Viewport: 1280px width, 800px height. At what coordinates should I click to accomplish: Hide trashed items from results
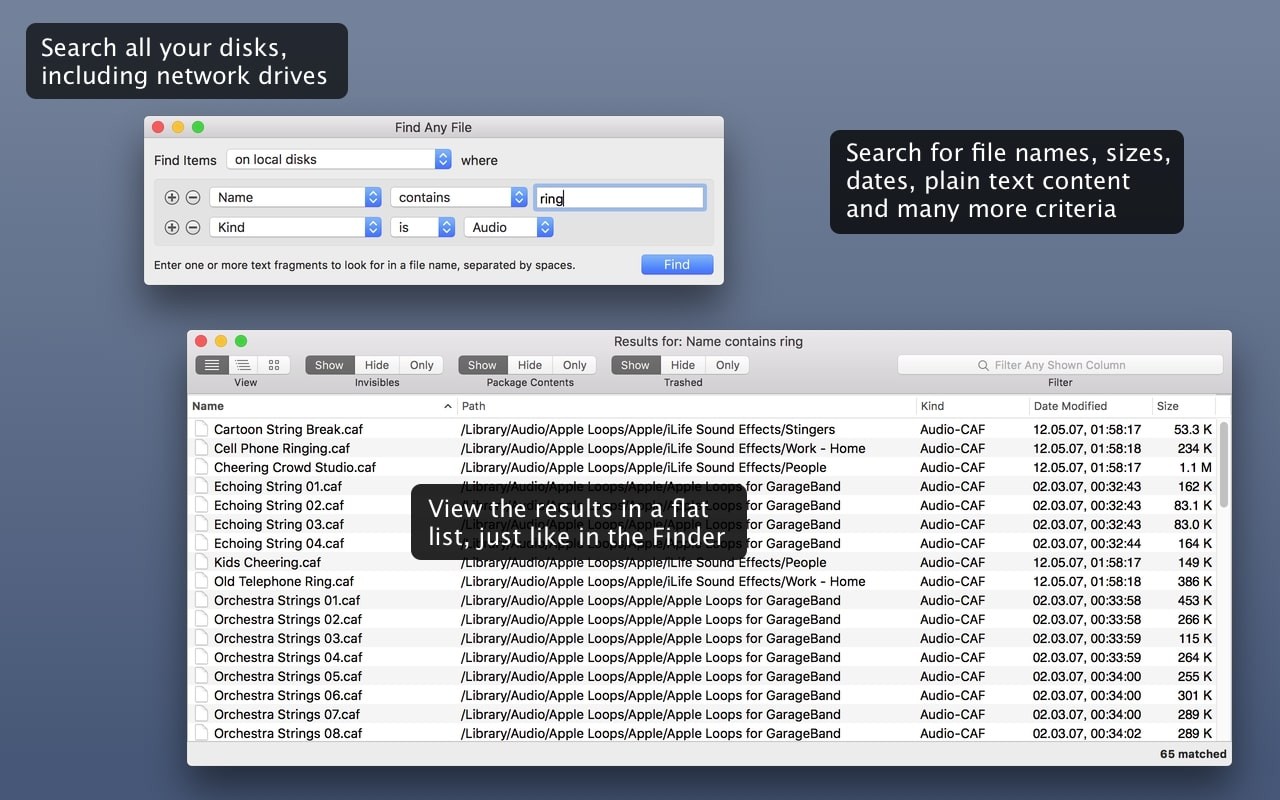tap(682, 365)
